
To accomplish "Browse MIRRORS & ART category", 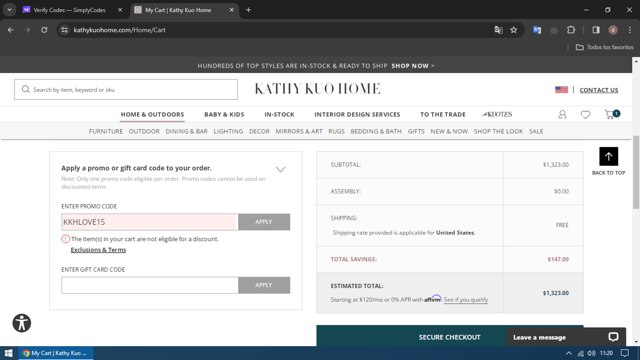I will [x=299, y=131].
